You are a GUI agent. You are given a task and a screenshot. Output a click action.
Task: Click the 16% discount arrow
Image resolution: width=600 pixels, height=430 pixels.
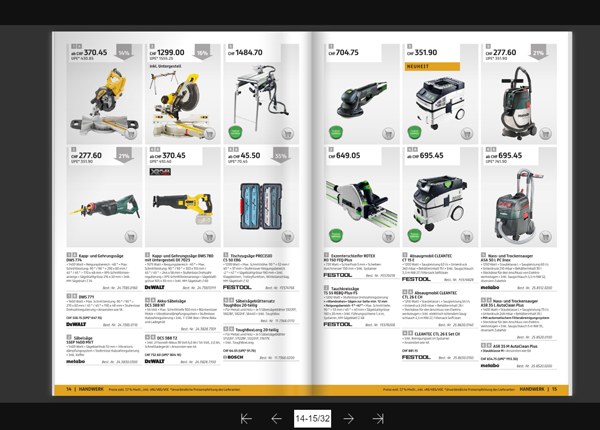click(x=202, y=52)
